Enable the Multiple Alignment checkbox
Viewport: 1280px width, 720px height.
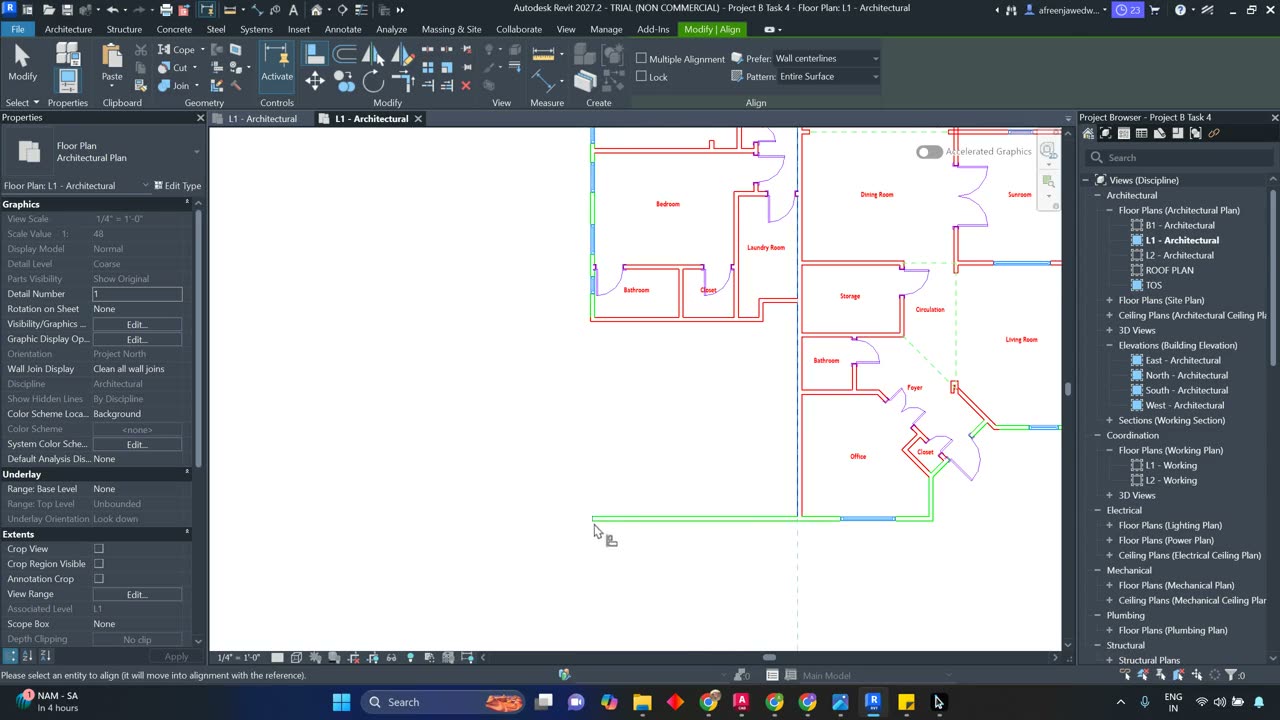click(642, 58)
